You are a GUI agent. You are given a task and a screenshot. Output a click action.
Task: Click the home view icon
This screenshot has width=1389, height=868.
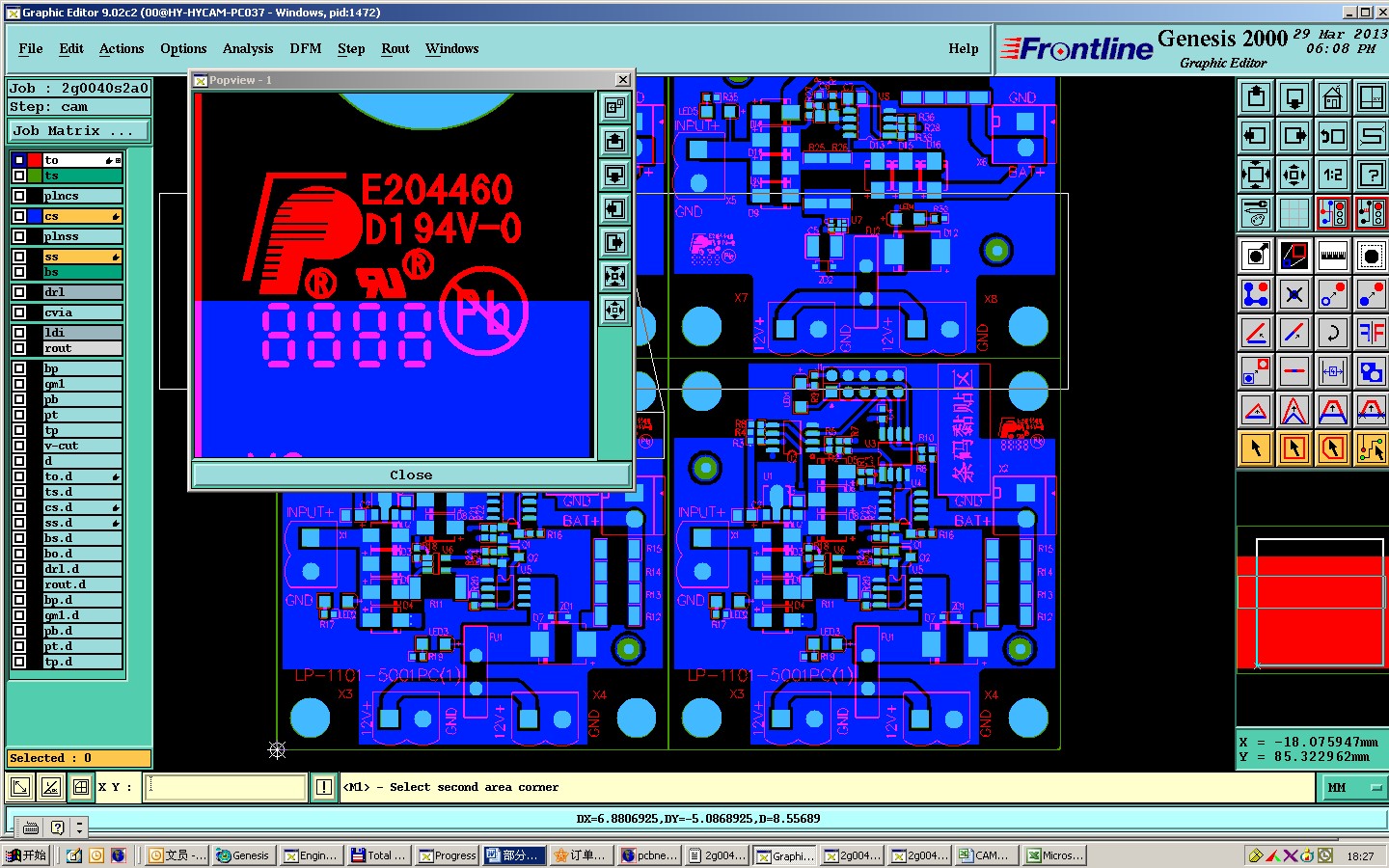click(1333, 97)
